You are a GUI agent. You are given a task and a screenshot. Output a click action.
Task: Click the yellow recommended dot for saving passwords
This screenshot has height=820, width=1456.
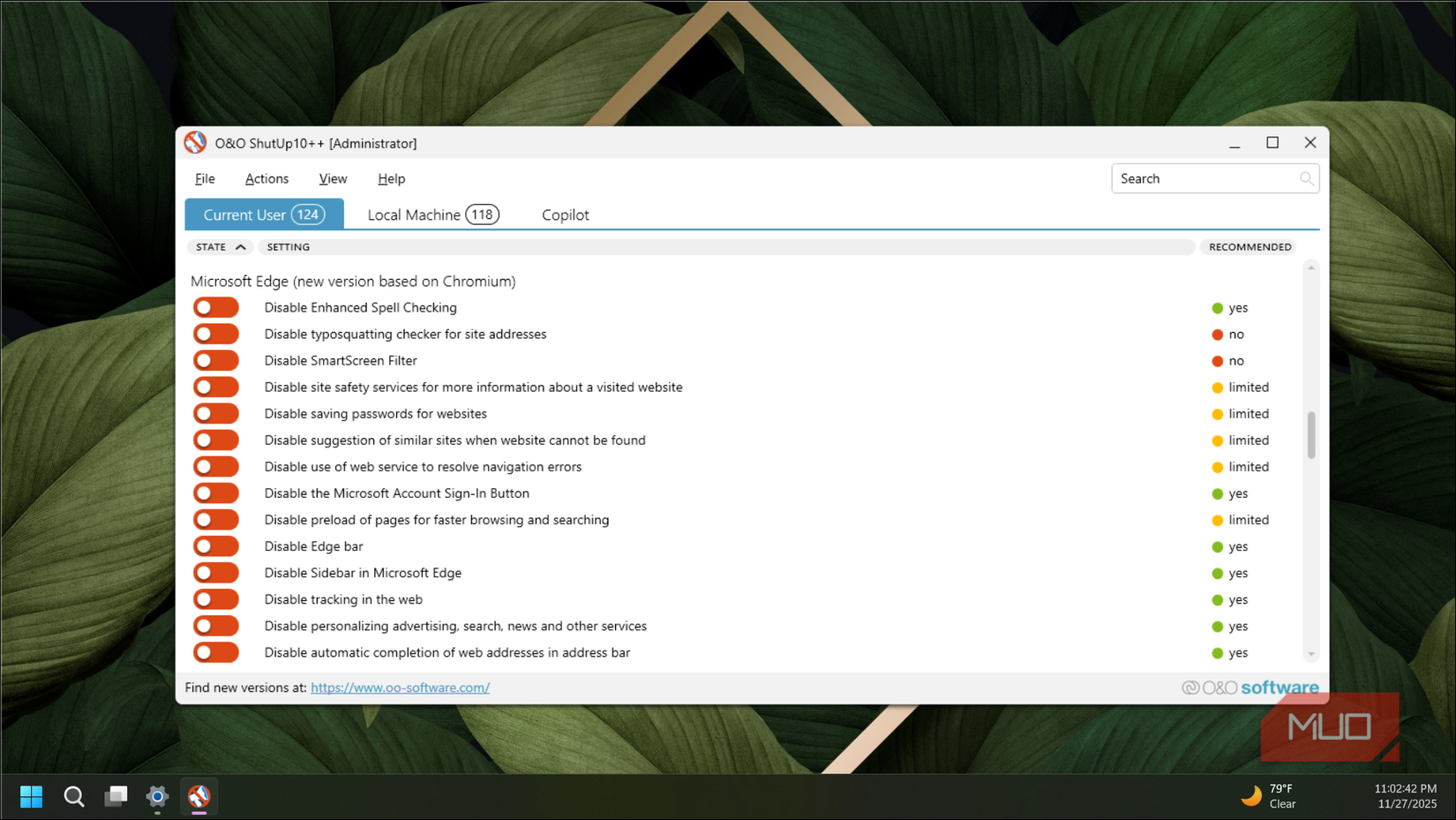(x=1218, y=414)
